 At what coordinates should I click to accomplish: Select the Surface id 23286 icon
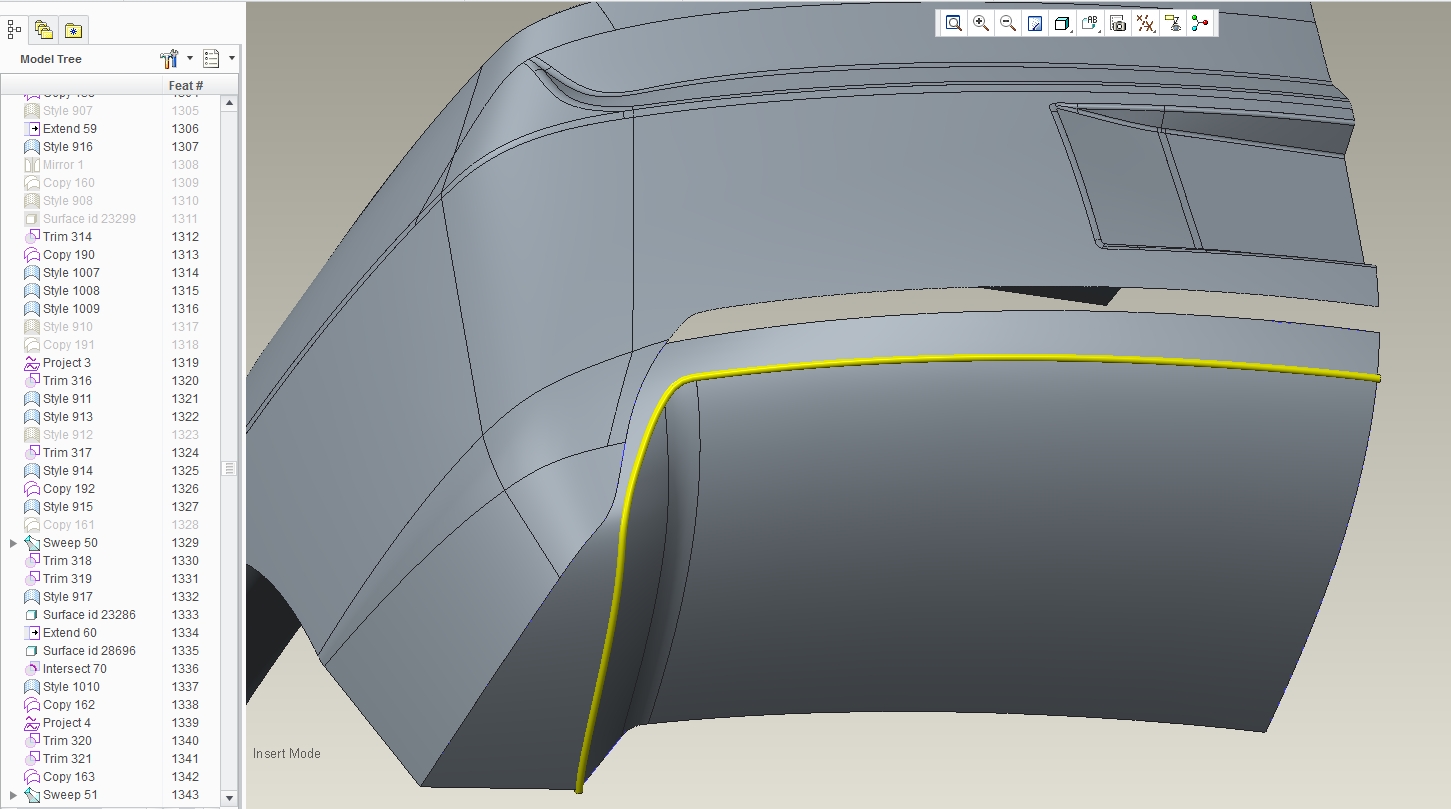31,615
